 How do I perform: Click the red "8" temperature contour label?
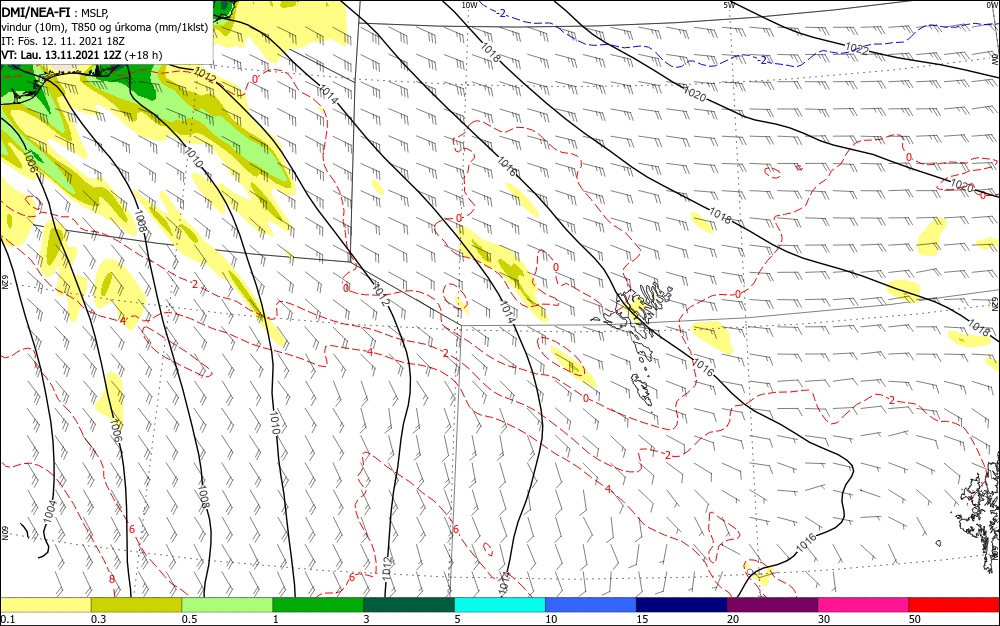click(112, 579)
